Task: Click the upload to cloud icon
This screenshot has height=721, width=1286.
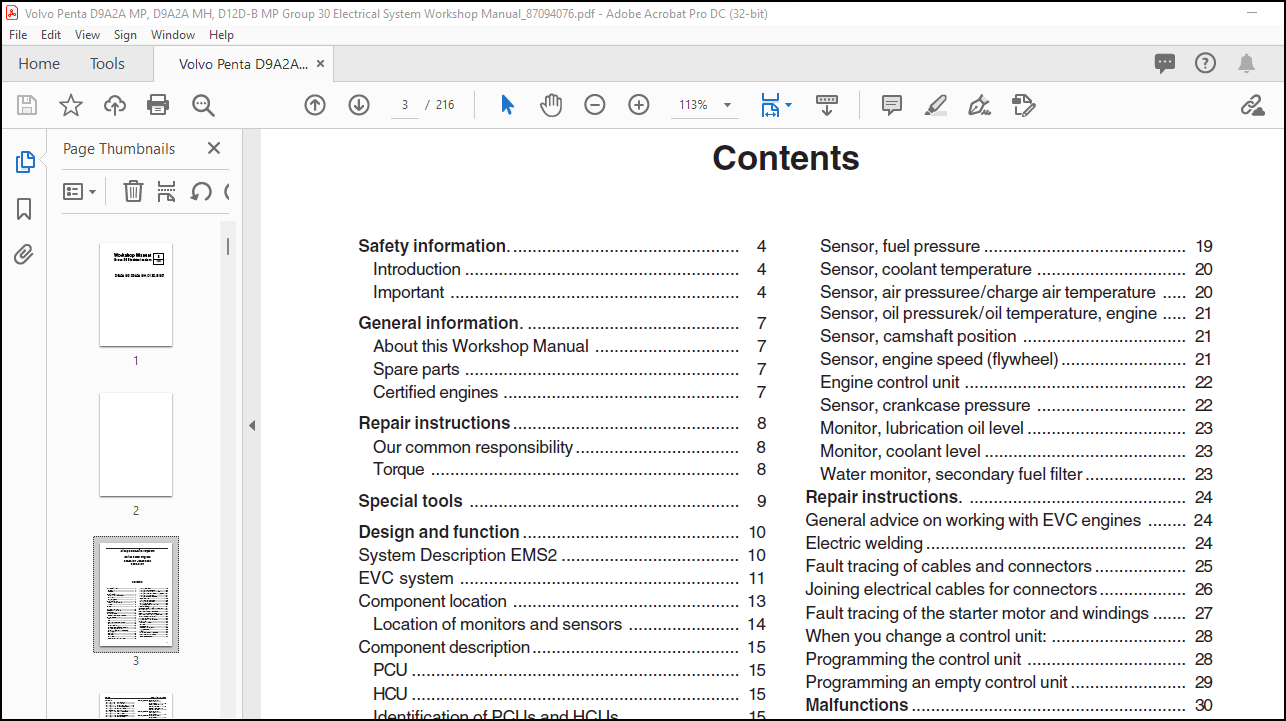Action: pos(115,105)
